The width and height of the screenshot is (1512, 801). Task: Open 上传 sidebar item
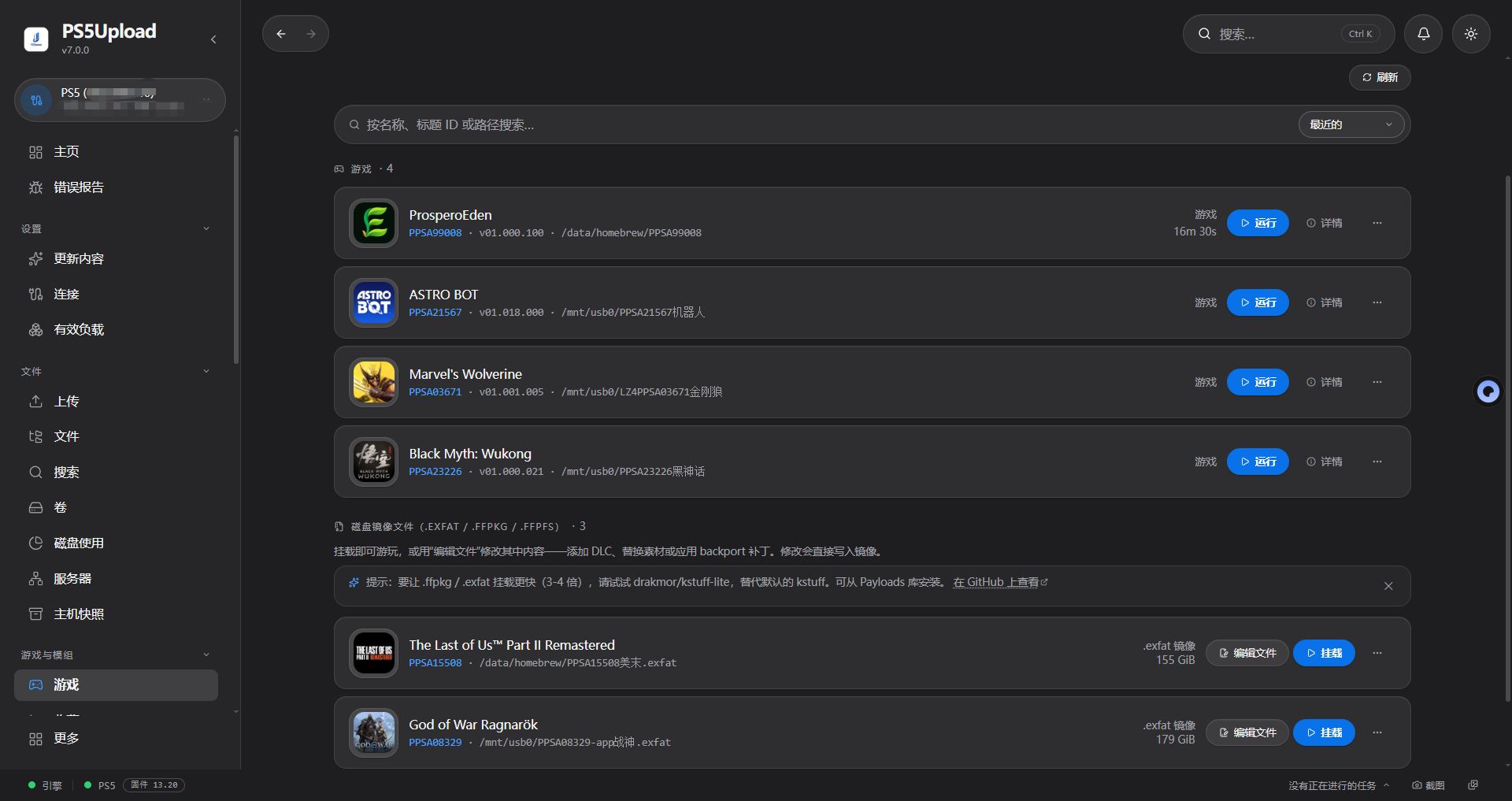(x=116, y=402)
